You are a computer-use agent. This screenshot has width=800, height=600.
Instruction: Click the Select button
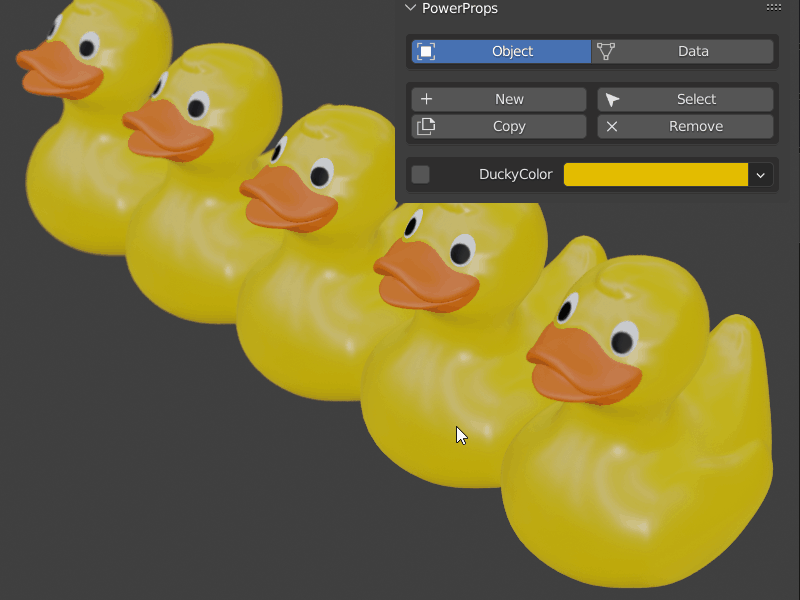685,99
